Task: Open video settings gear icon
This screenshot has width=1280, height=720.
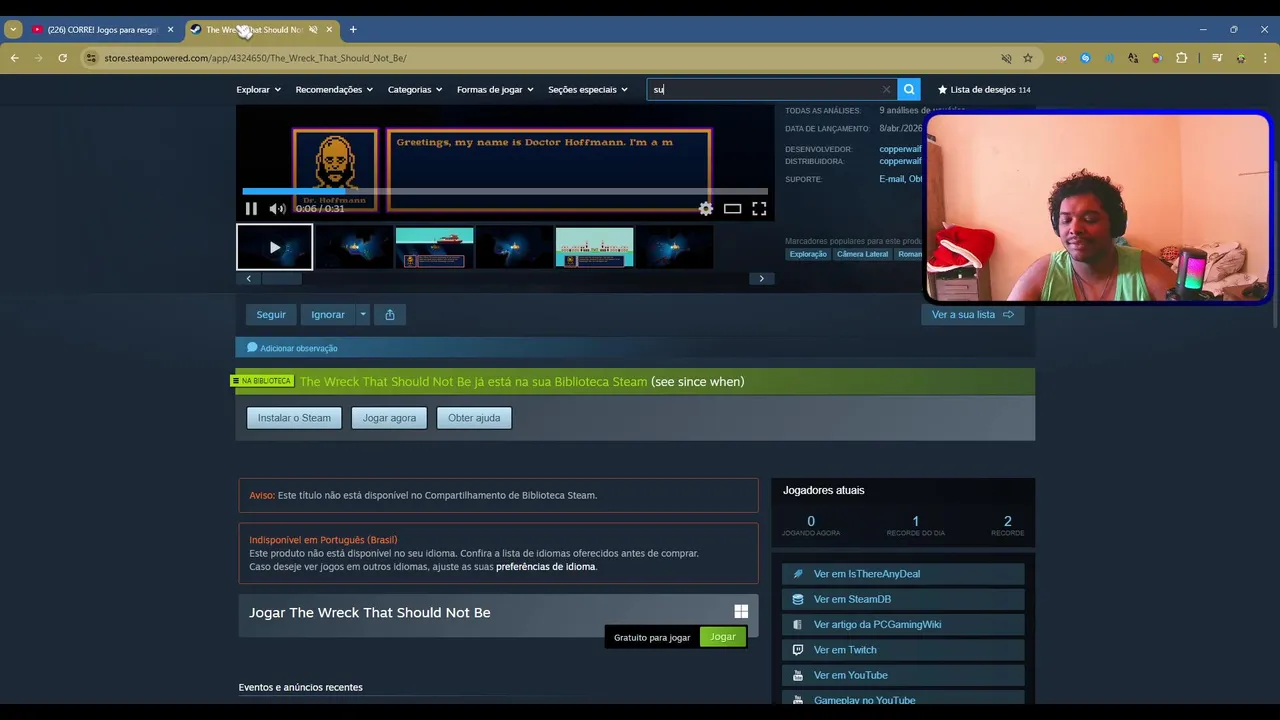Action: (x=706, y=209)
